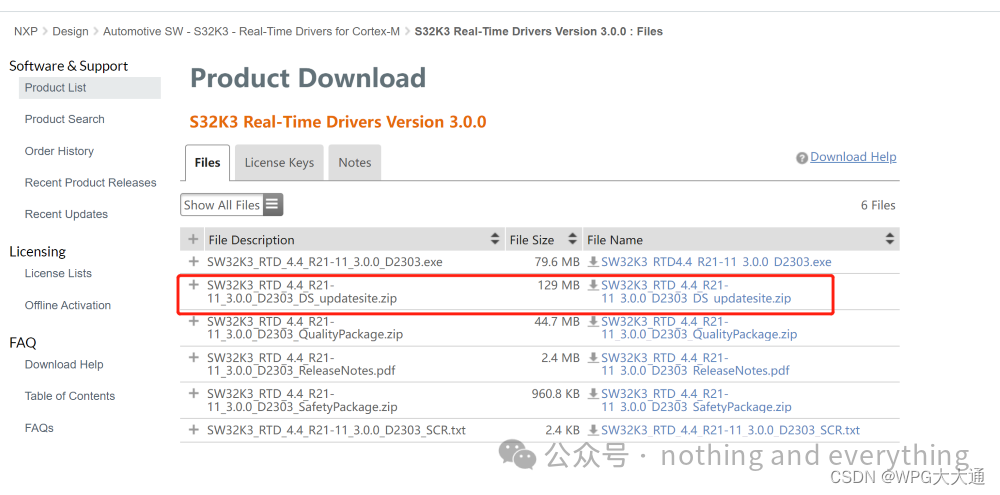Click download icon for SW32K3_RTD4.4 .exe file
Viewport: 1000px width, 495px height.
593,262
